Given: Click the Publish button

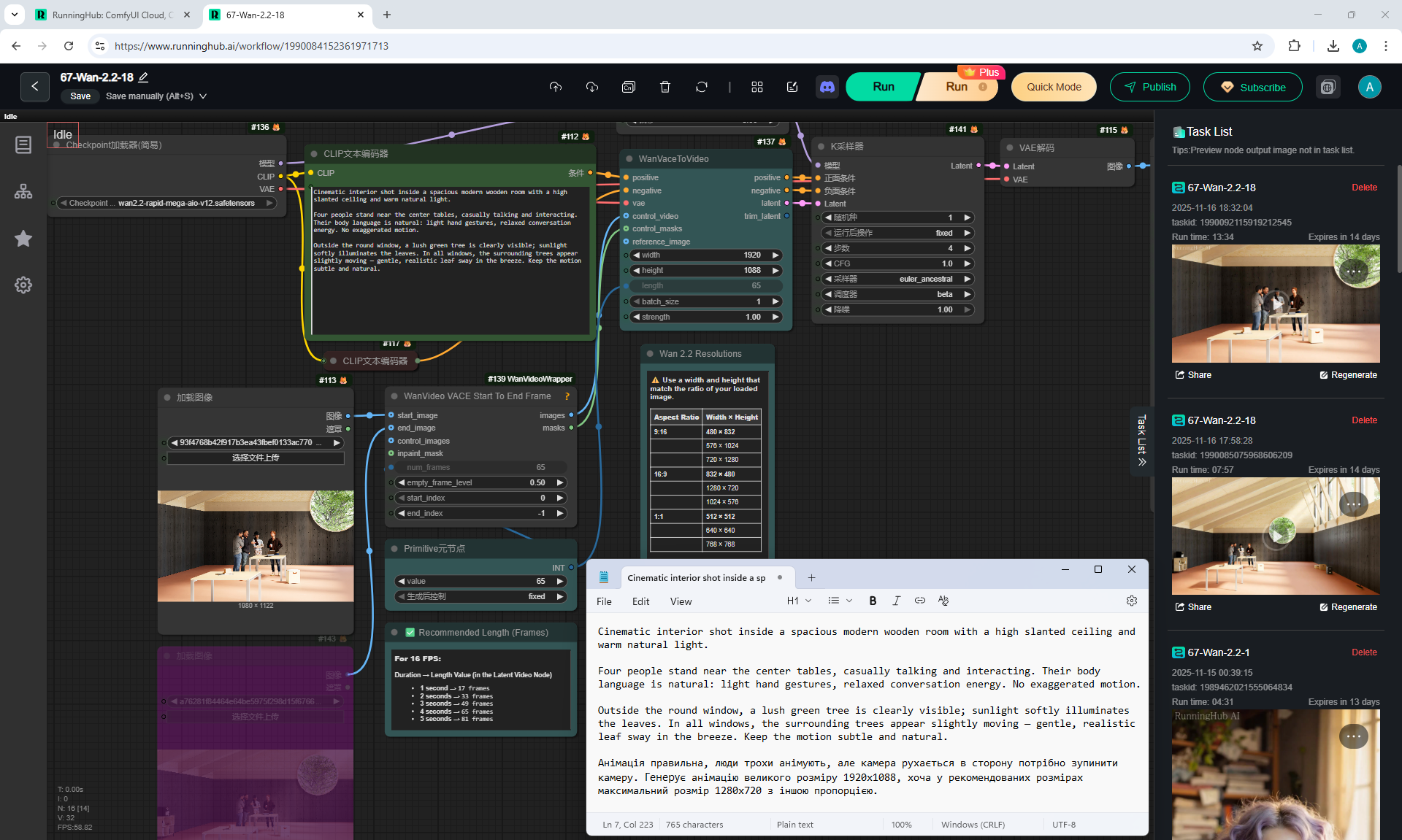Looking at the screenshot, I should [x=1149, y=87].
